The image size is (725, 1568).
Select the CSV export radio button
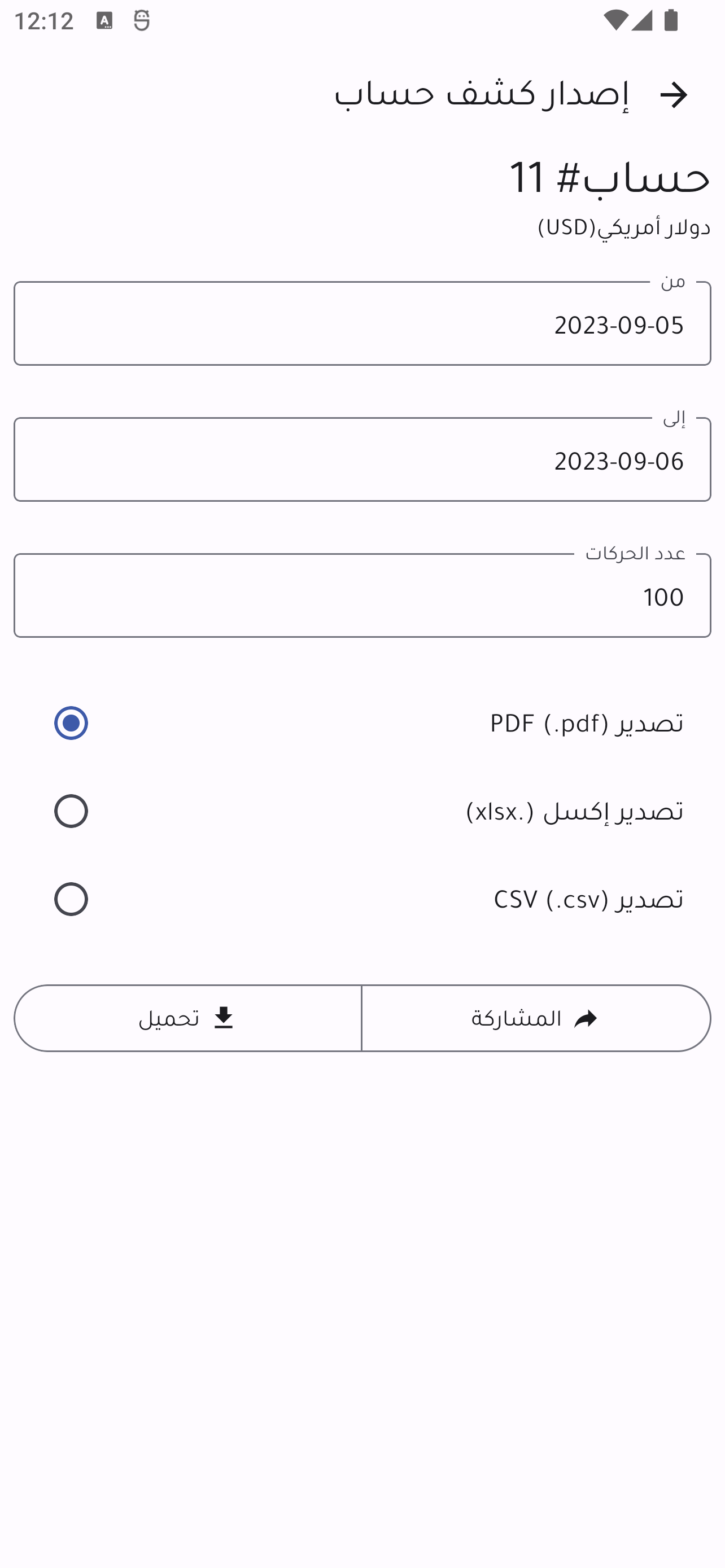coord(71,899)
